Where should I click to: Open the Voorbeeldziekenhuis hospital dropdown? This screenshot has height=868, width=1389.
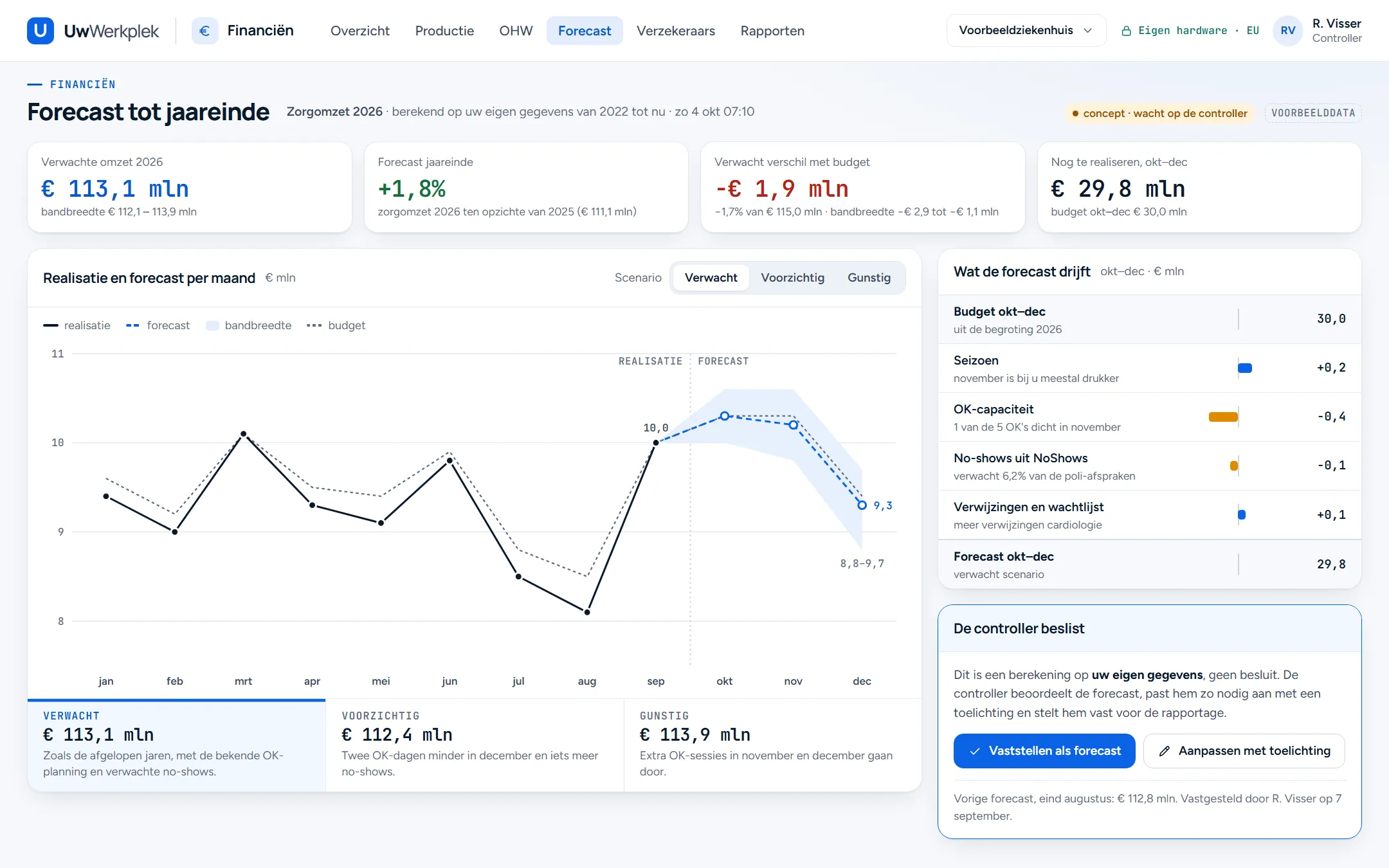tap(1026, 31)
